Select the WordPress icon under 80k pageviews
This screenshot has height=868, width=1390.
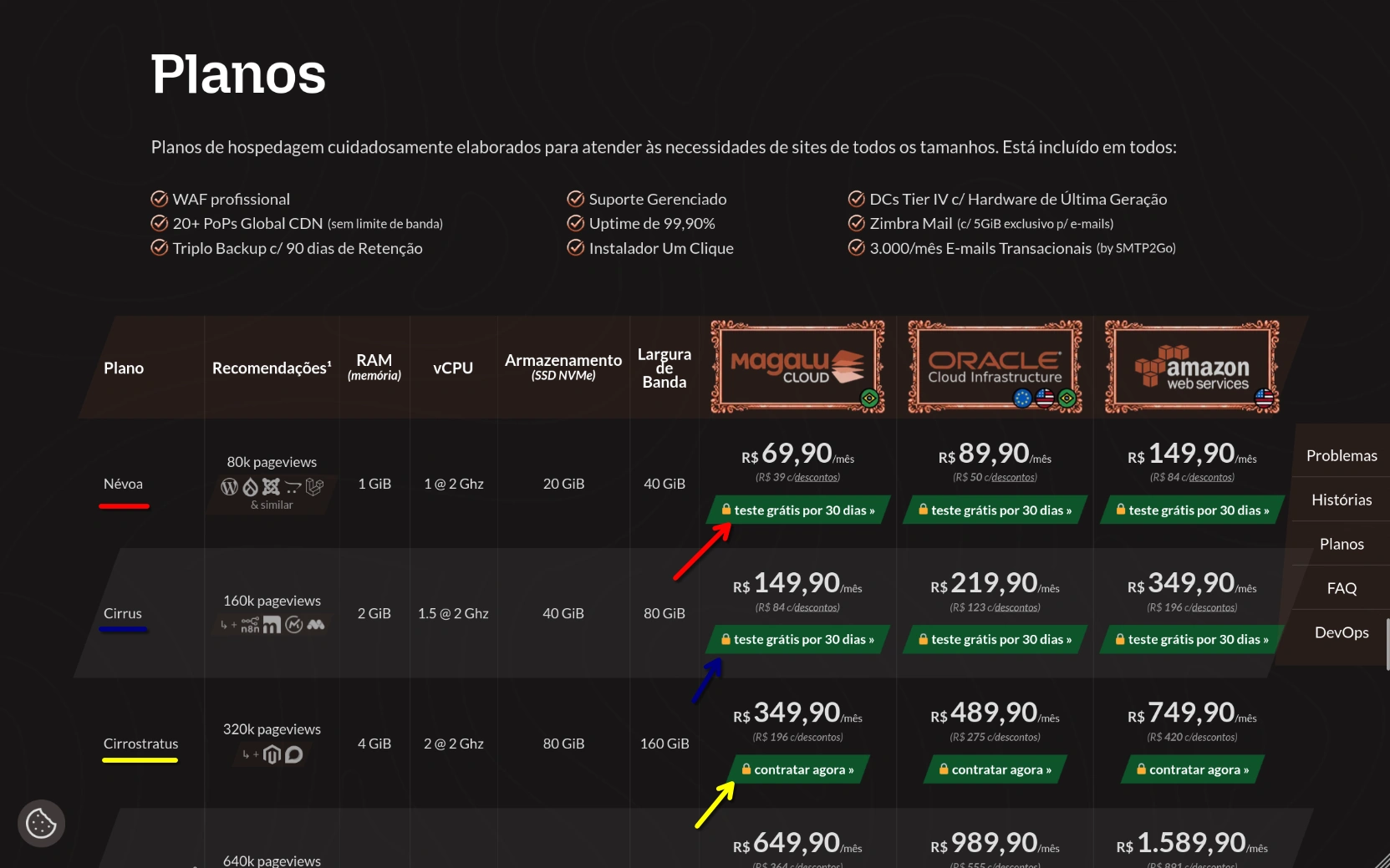click(229, 487)
